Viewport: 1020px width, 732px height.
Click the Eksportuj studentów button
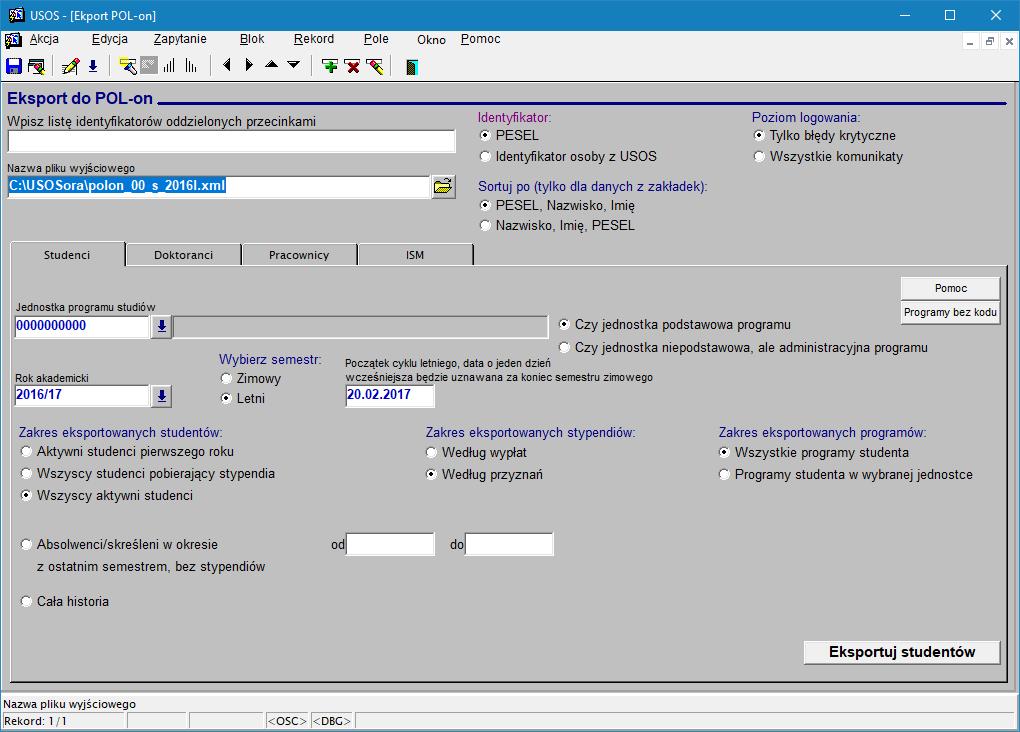pyautogui.click(x=902, y=652)
